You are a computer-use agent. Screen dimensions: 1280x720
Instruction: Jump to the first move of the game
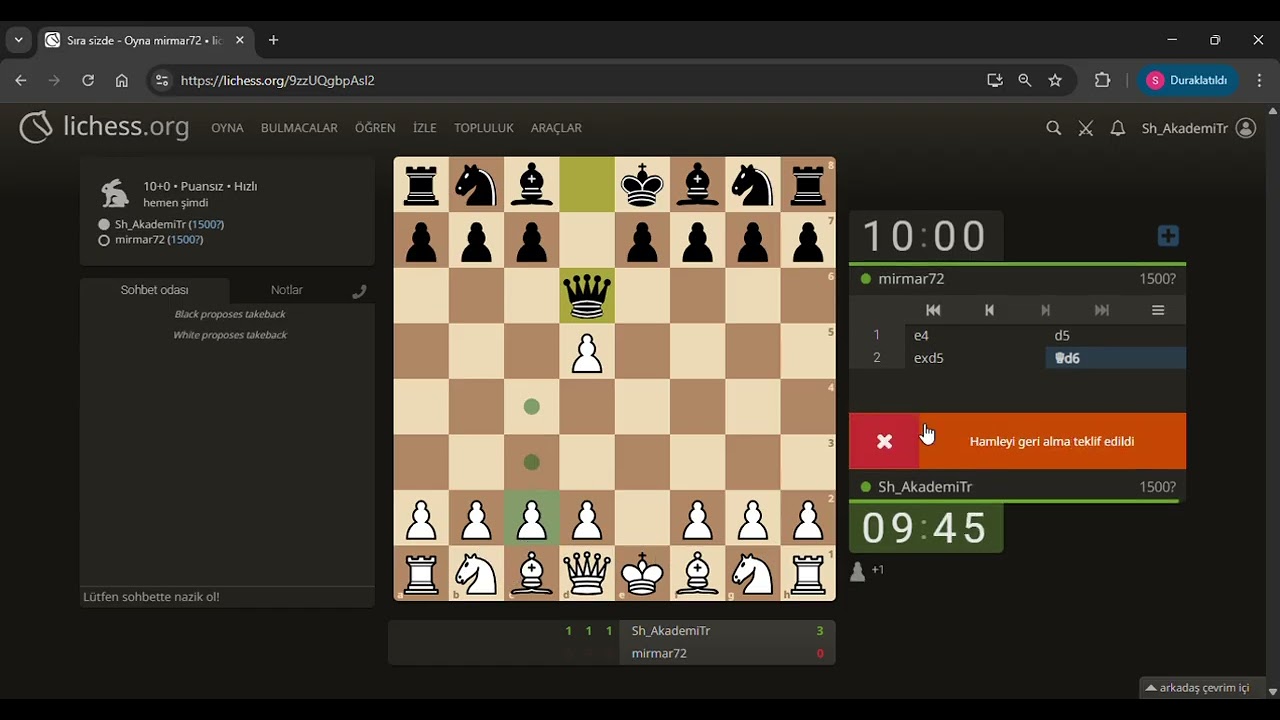click(933, 310)
